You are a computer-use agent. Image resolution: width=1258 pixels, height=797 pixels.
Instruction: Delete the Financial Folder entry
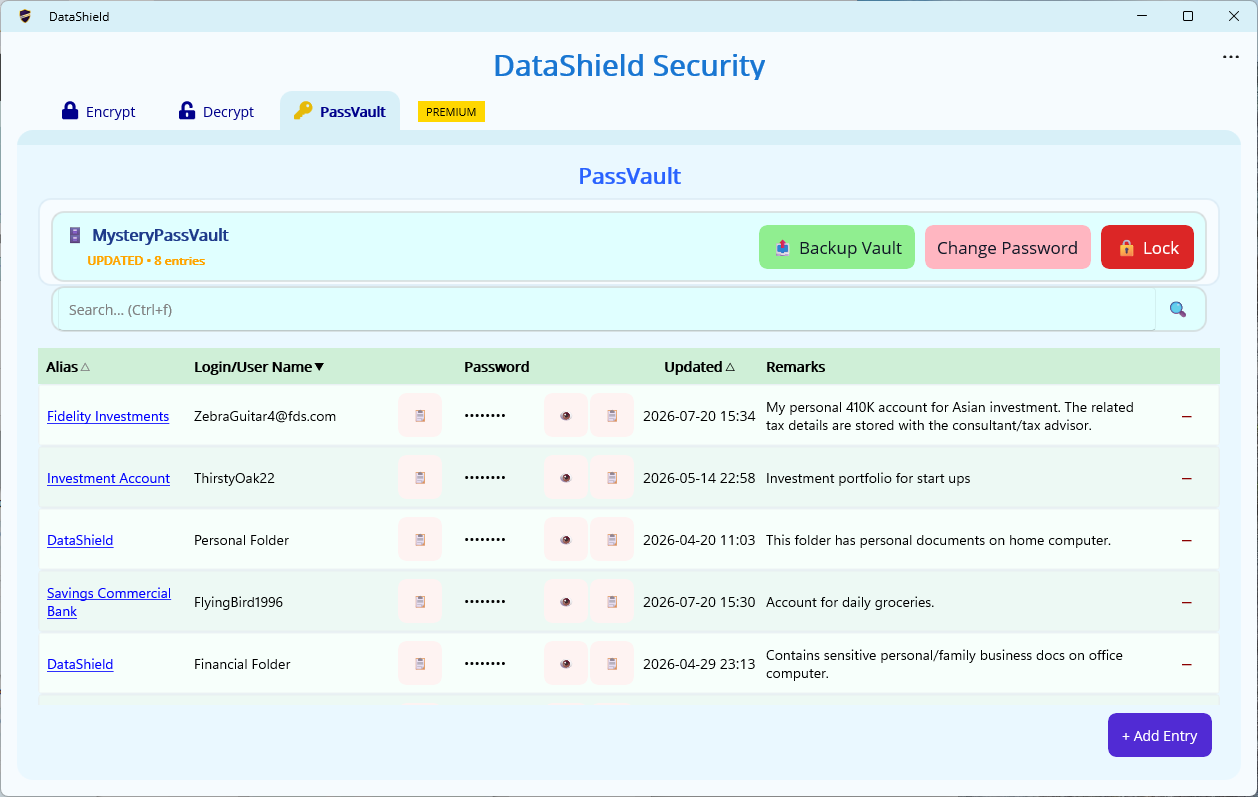click(x=1187, y=664)
